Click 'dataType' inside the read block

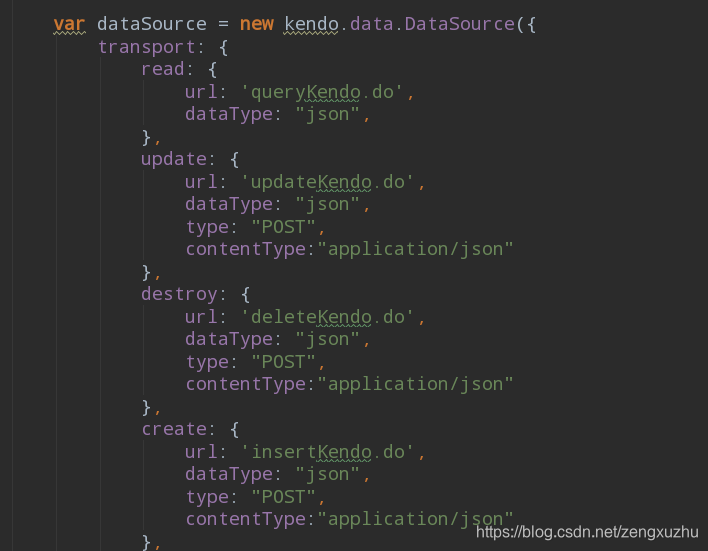point(229,114)
